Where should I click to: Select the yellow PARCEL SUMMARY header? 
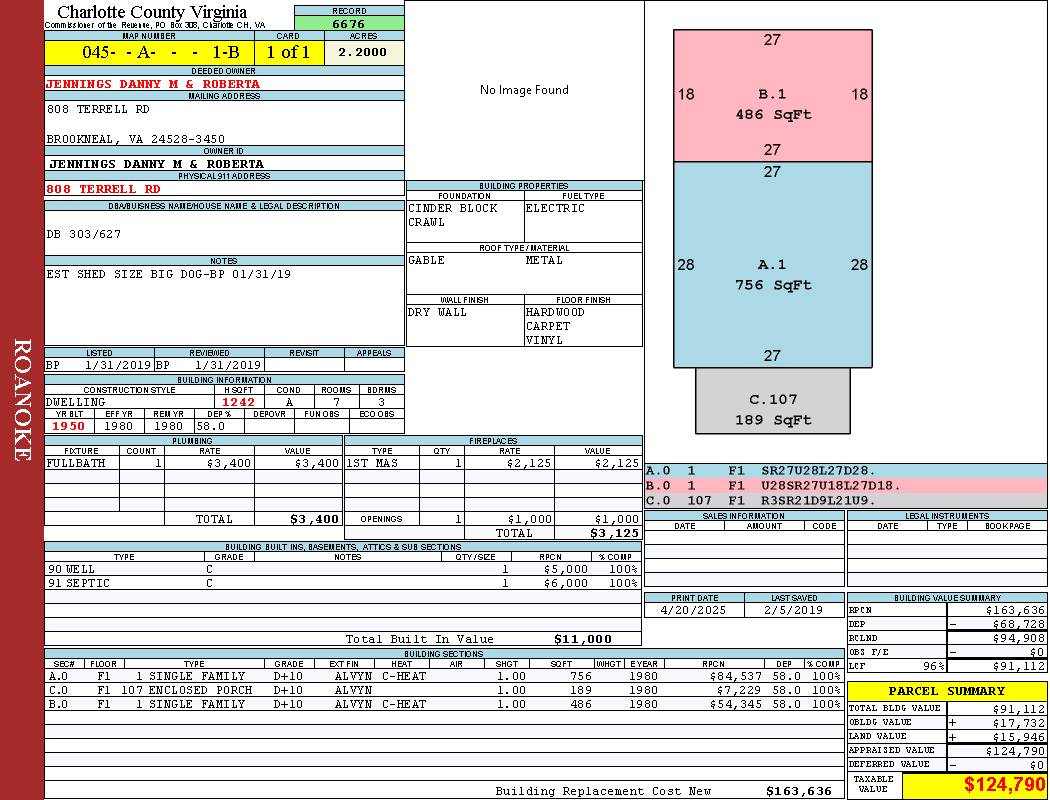[x=947, y=691]
